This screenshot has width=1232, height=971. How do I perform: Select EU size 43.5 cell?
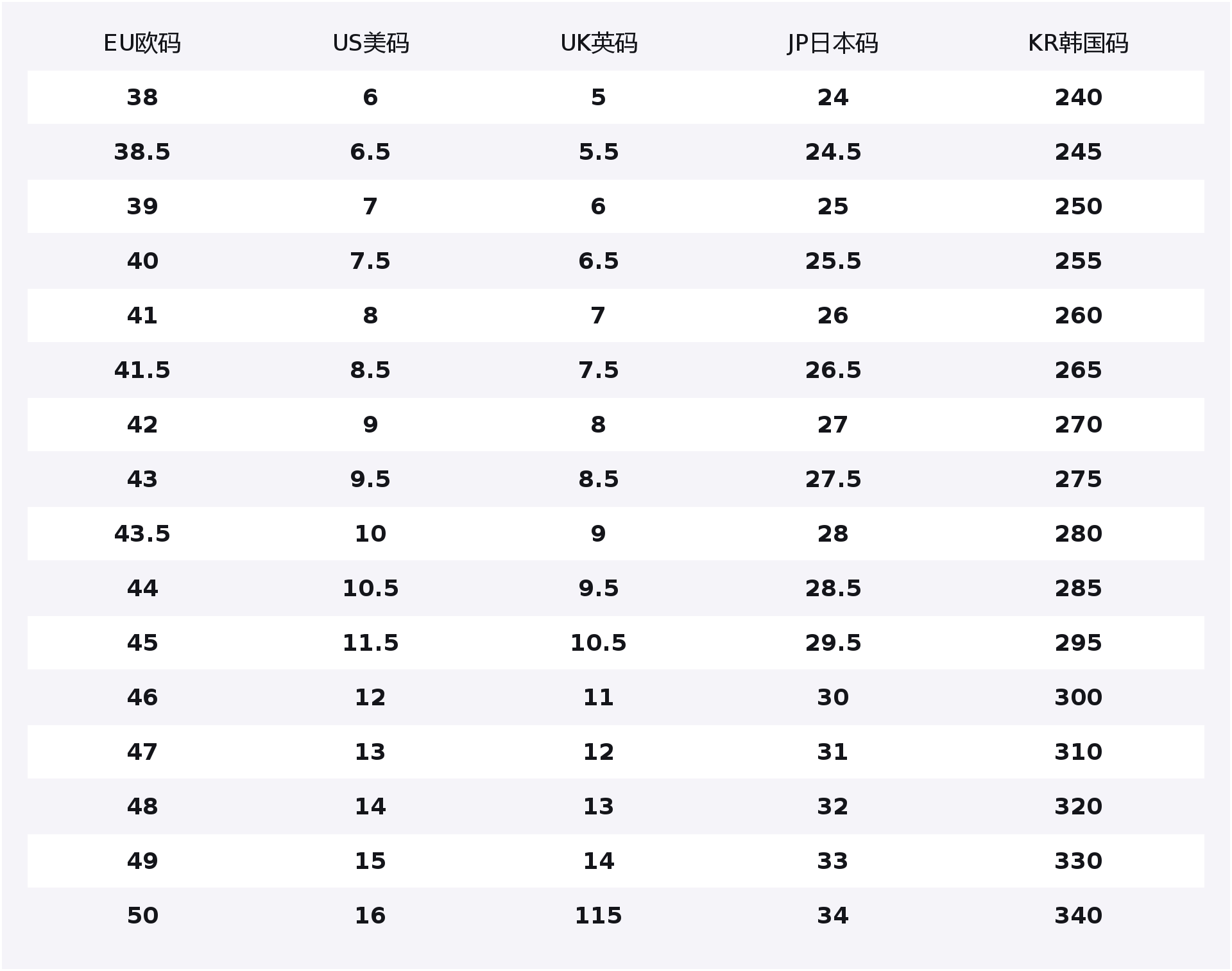pos(142,534)
